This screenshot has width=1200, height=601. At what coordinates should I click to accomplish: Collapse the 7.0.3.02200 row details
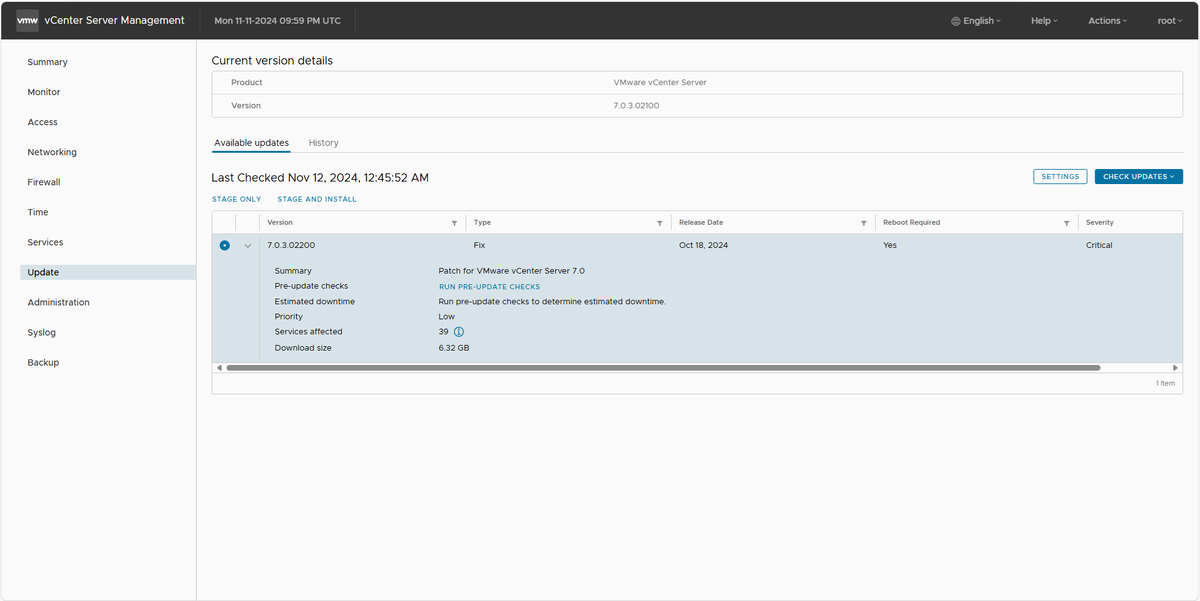click(248, 246)
